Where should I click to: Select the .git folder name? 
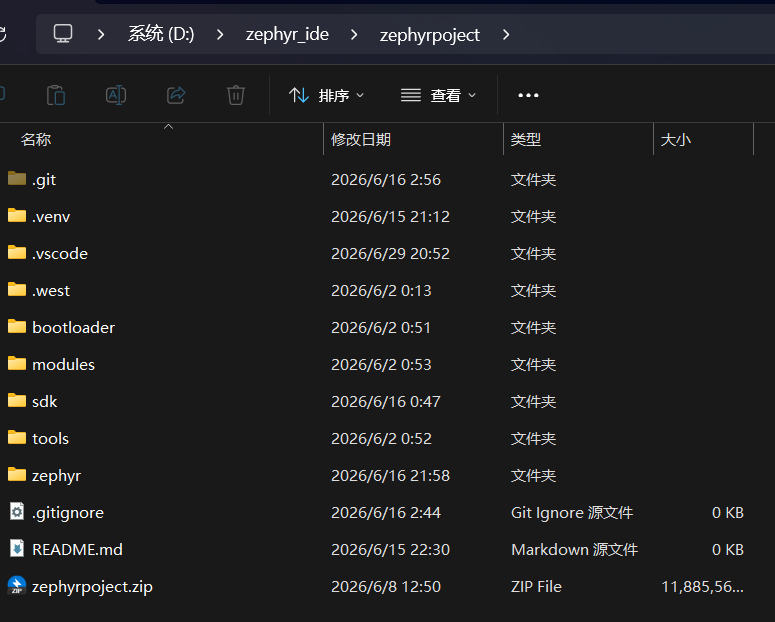pos(44,179)
